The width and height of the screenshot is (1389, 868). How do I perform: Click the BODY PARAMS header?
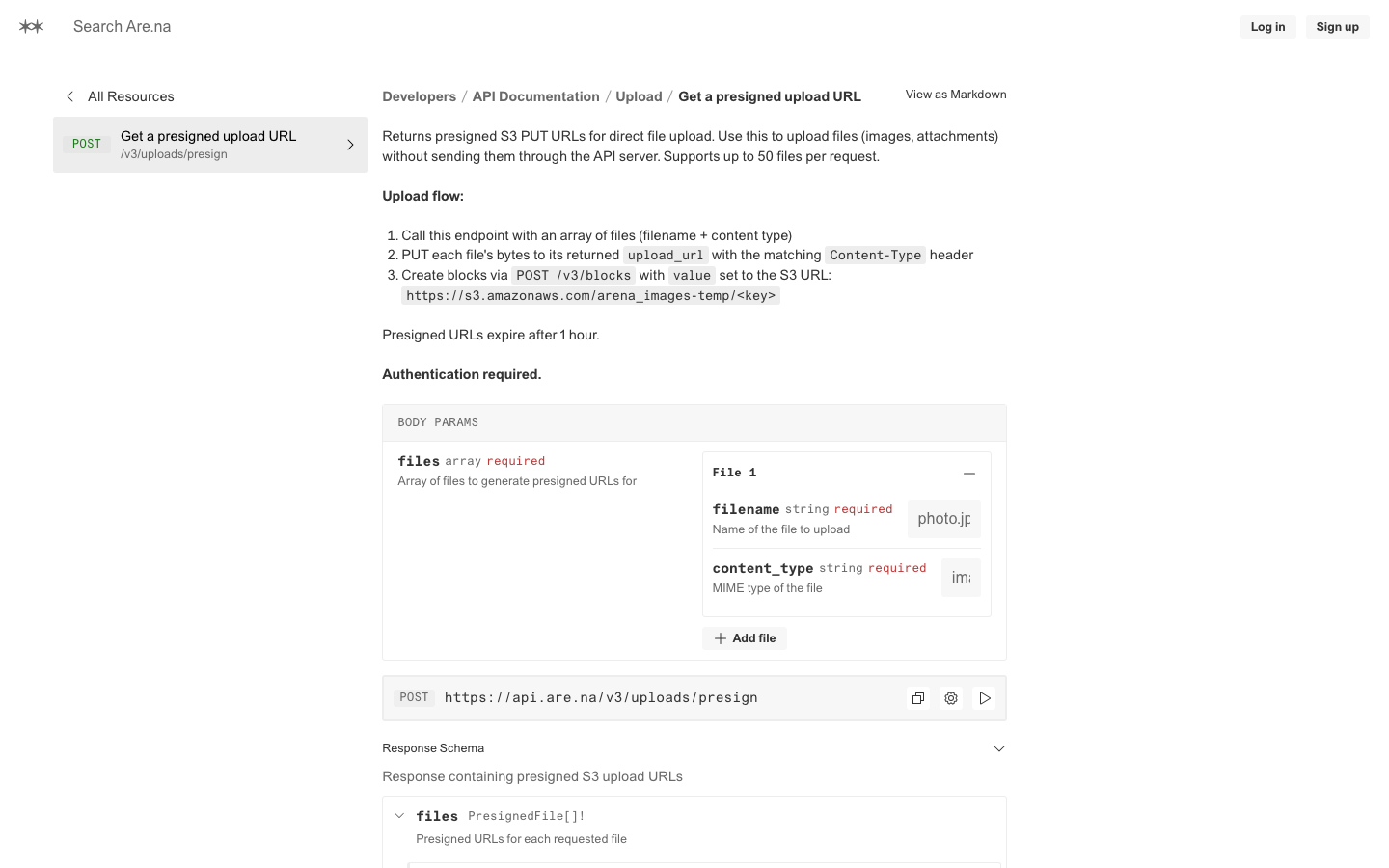(694, 422)
